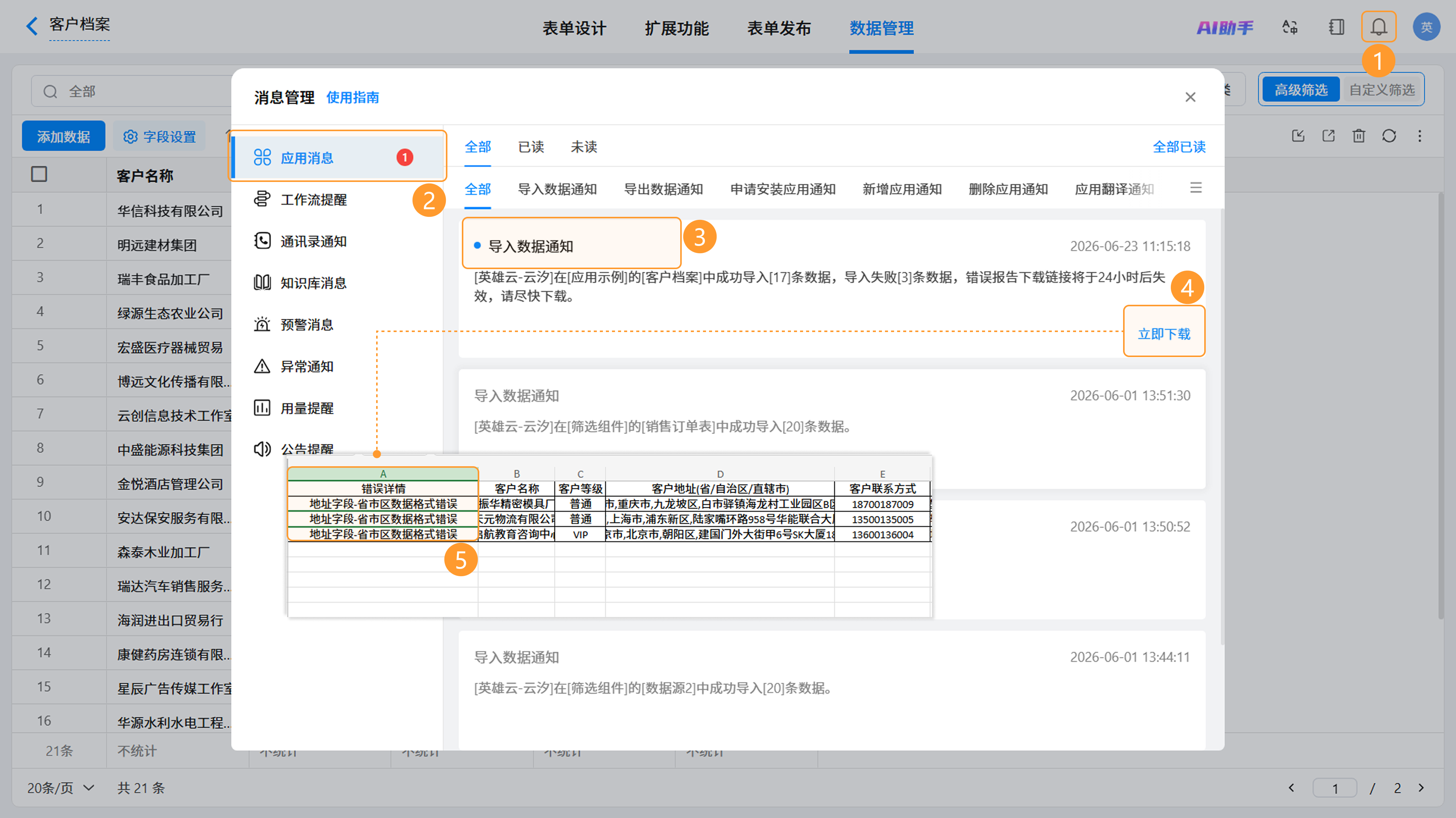Switch to 数据管理 tab

881,28
